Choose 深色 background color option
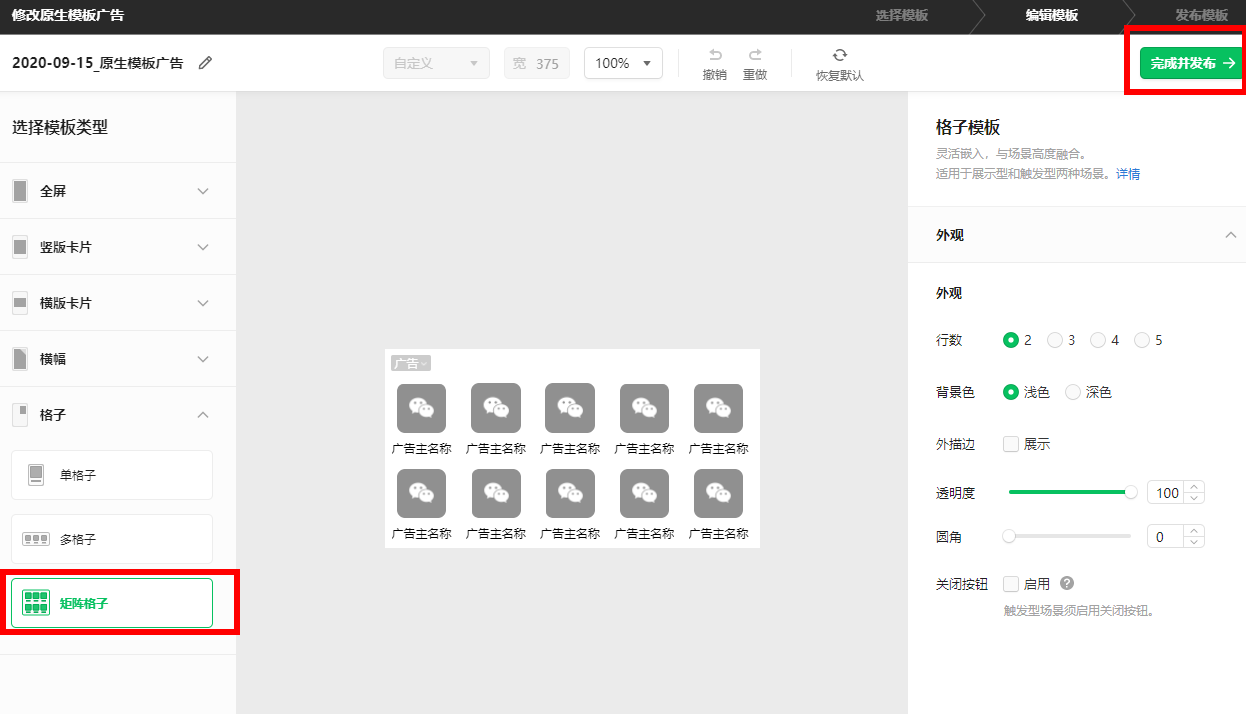Image resolution: width=1246 pixels, height=714 pixels. [x=1073, y=392]
